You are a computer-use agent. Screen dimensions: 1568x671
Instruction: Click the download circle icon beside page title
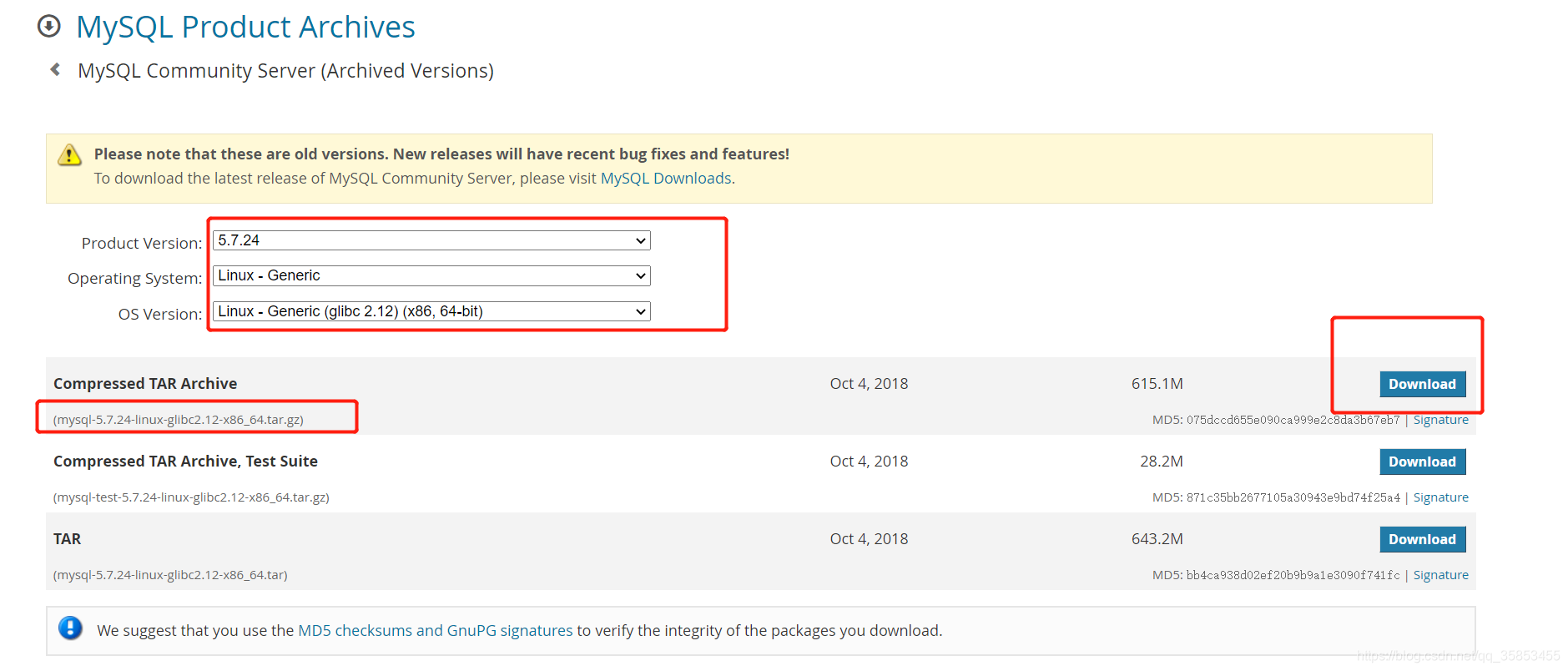pos(49,27)
